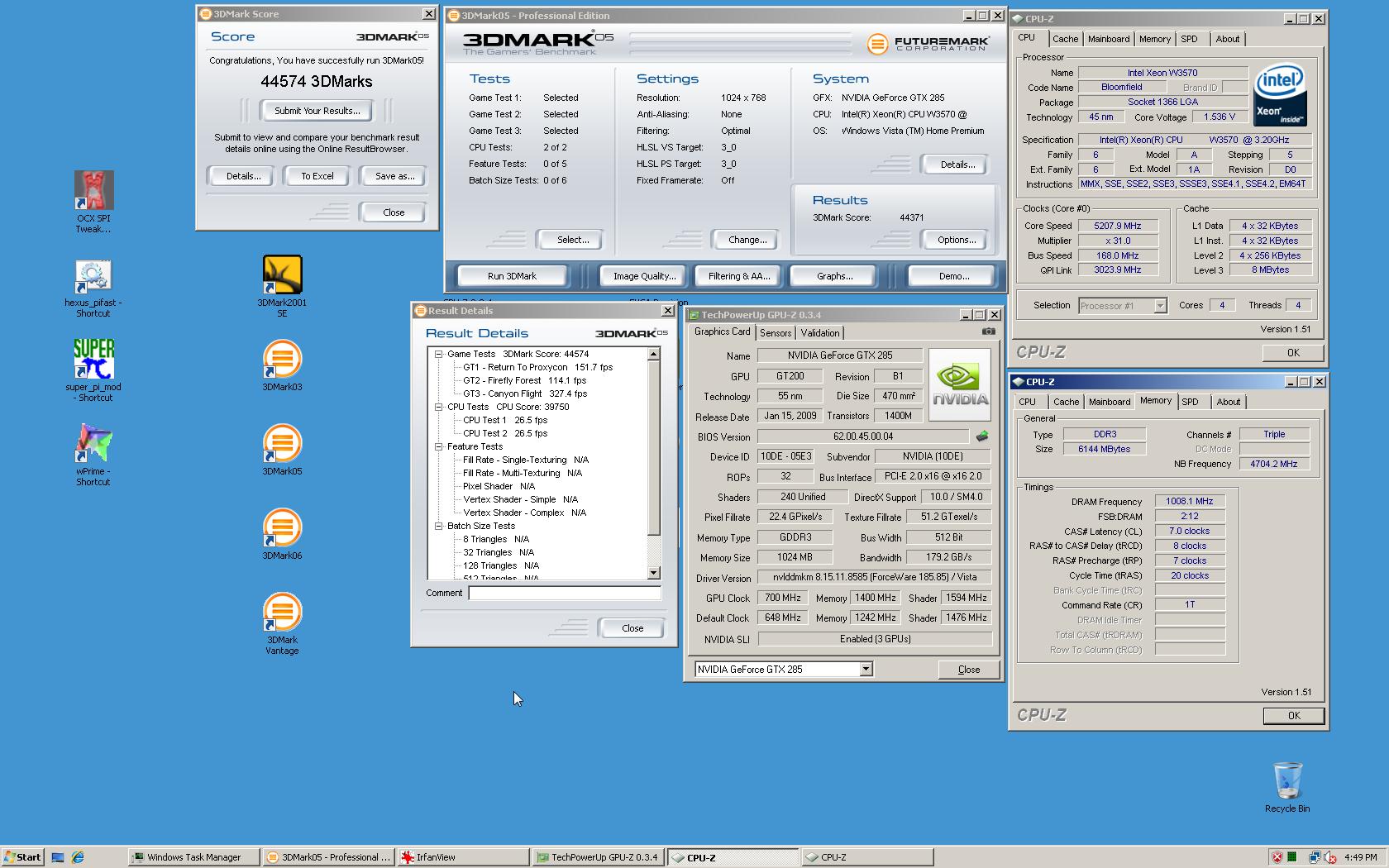This screenshot has width=1389, height=868.
Task: Collapse the Feature Tests tree node
Action: (x=439, y=446)
